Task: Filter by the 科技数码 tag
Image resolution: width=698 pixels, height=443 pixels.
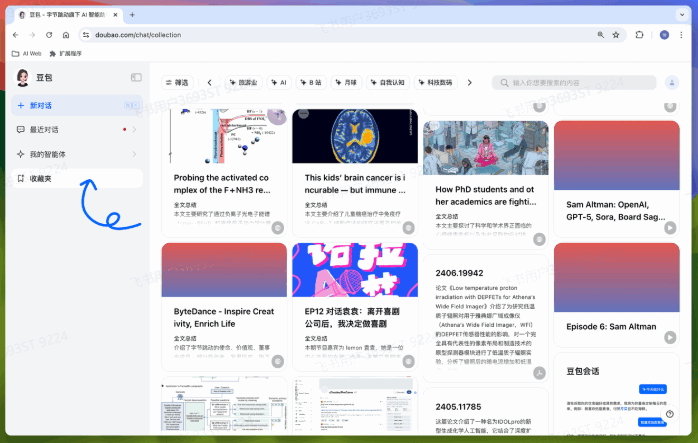Action: tap(435, 82)
